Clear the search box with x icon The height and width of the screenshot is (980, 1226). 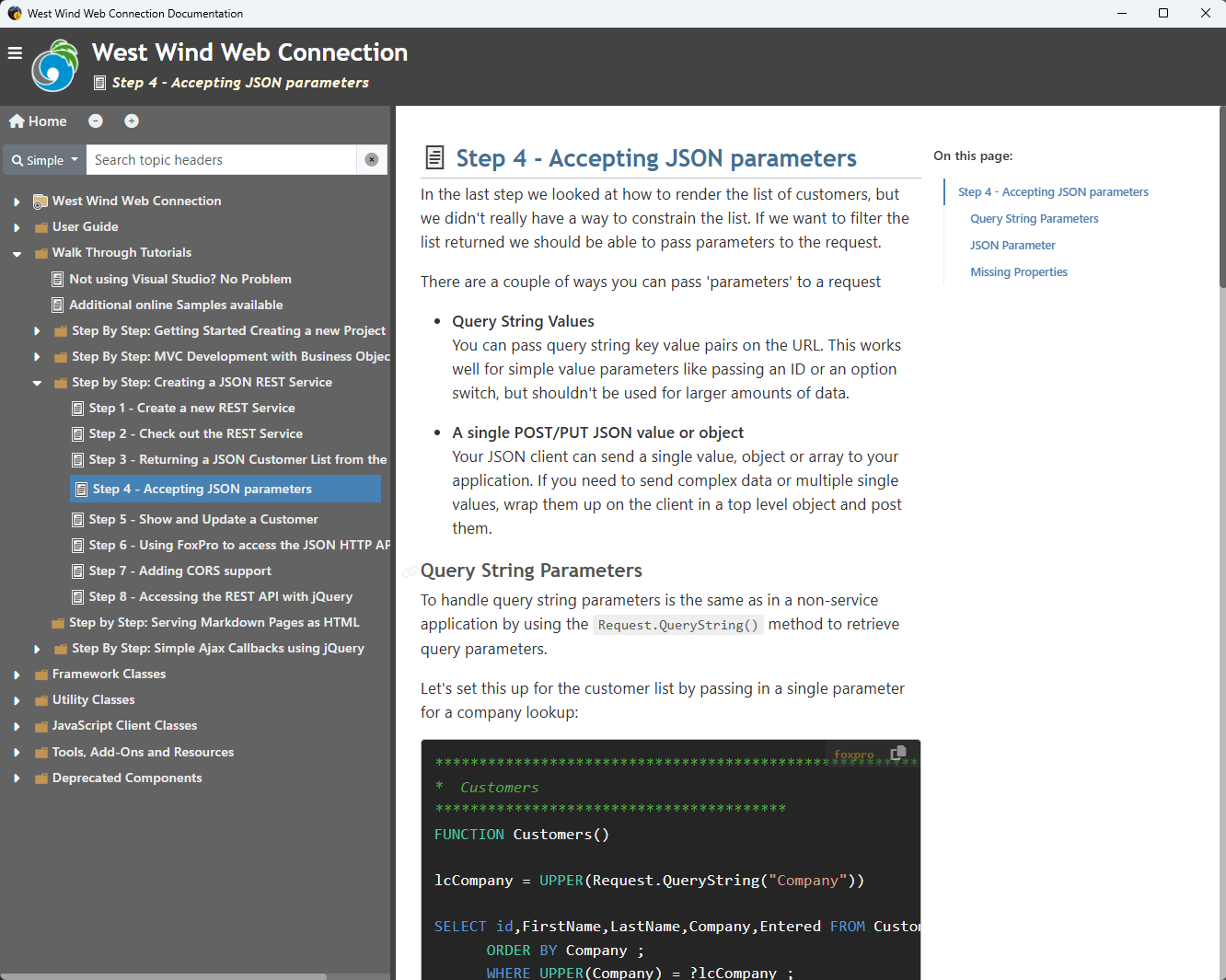(x=372, y=160)
